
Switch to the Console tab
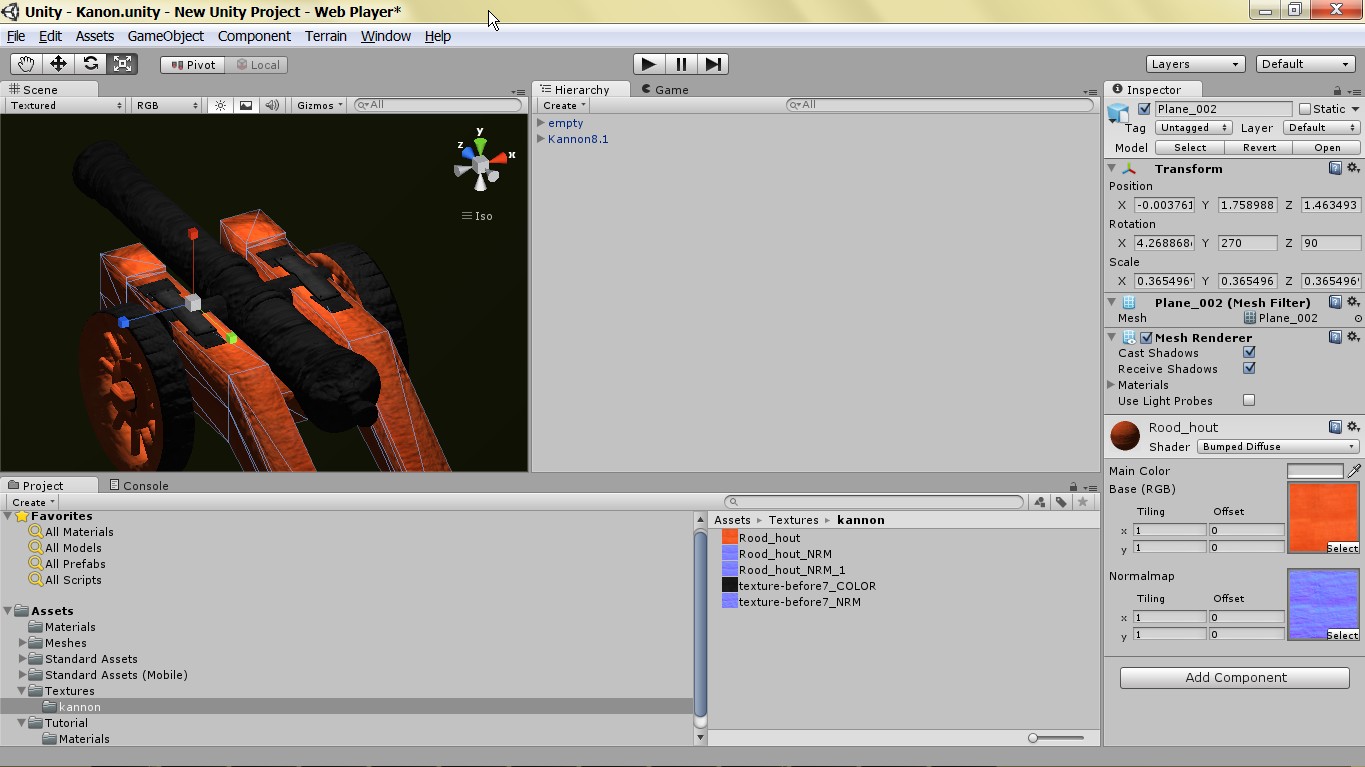tap(138, 485)
